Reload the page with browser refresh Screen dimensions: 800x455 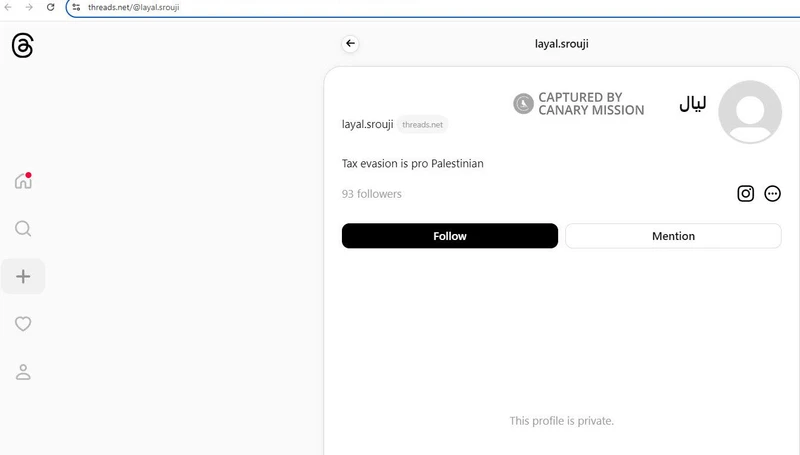click(x=50, y=7)
